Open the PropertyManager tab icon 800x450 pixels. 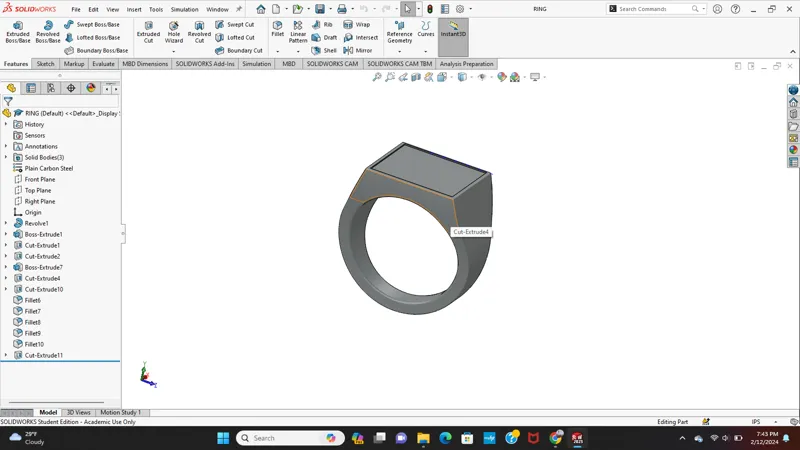[31, 88]
